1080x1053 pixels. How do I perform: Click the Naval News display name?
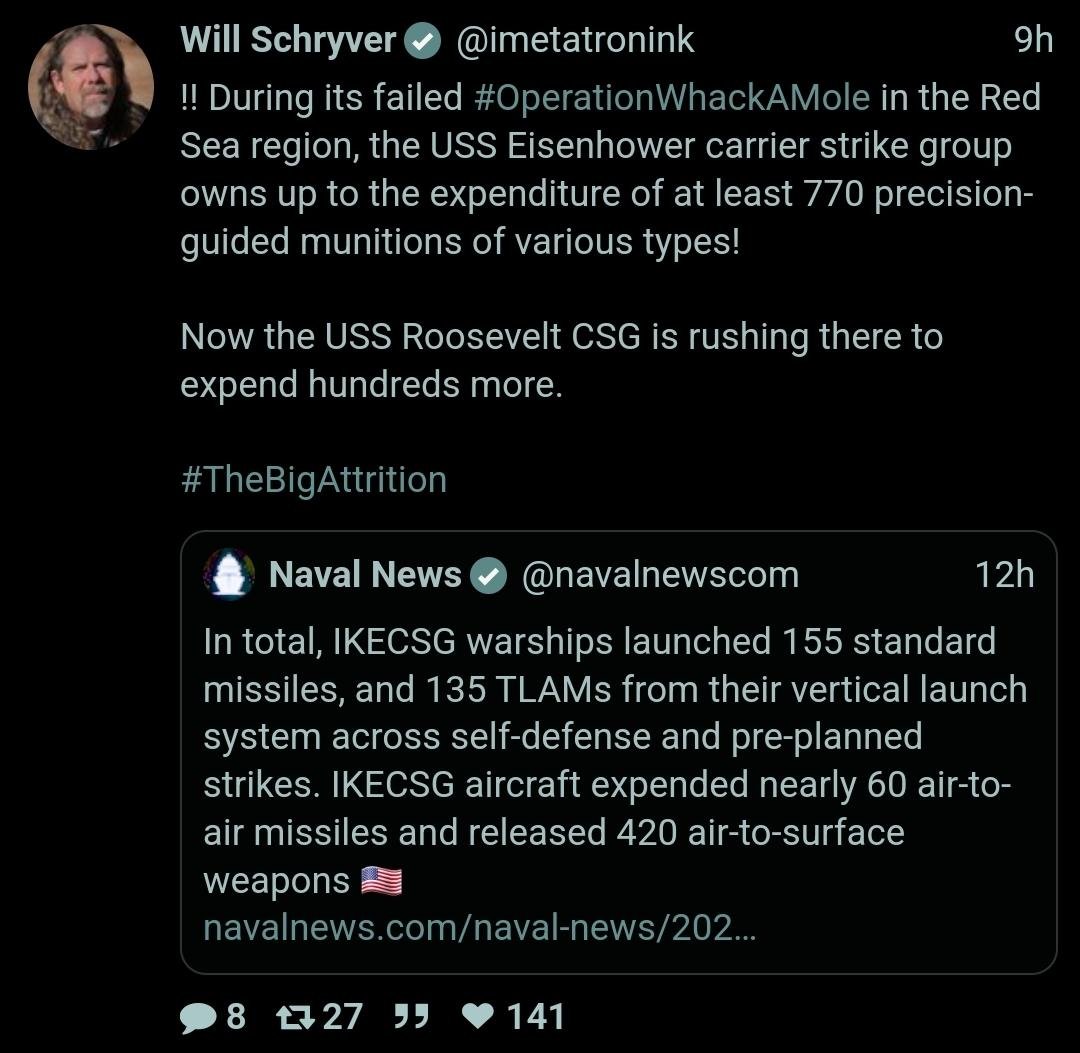[x=365, y=575]
